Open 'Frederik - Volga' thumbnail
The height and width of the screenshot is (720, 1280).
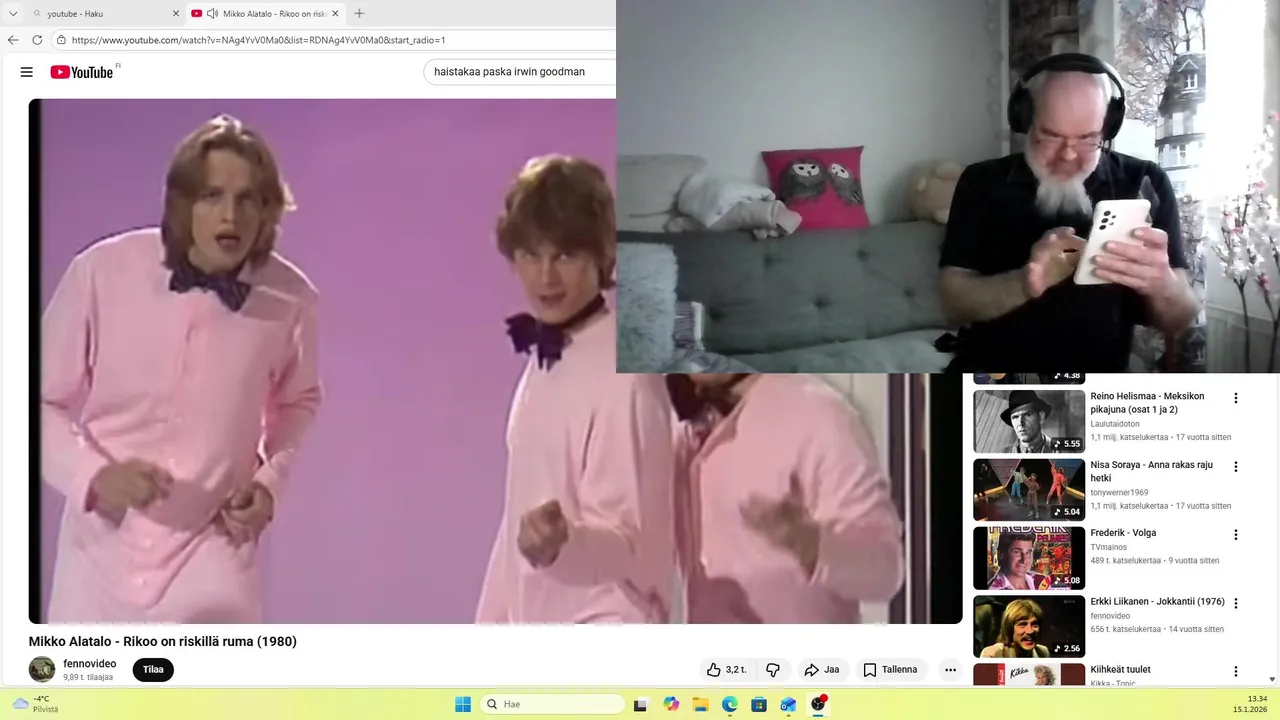pyautogui.click(x=1029, y=558)
